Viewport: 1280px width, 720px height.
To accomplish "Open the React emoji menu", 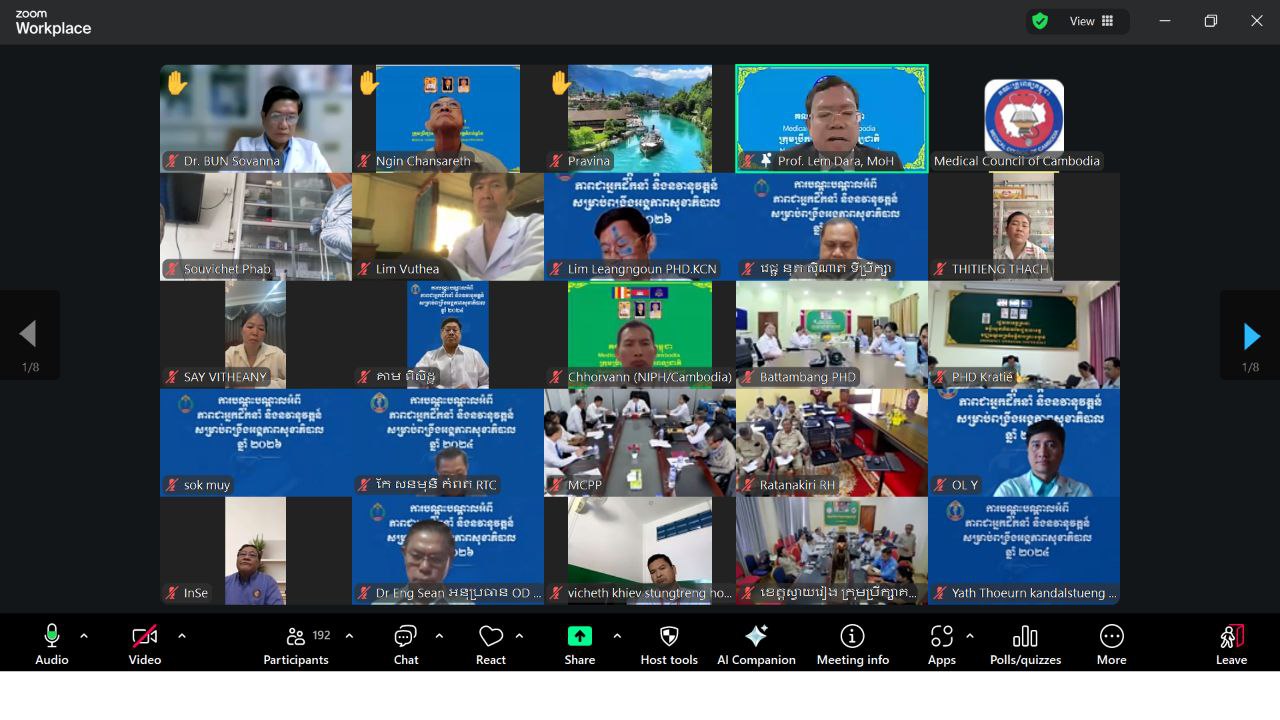I will click(x=490, y=644).
